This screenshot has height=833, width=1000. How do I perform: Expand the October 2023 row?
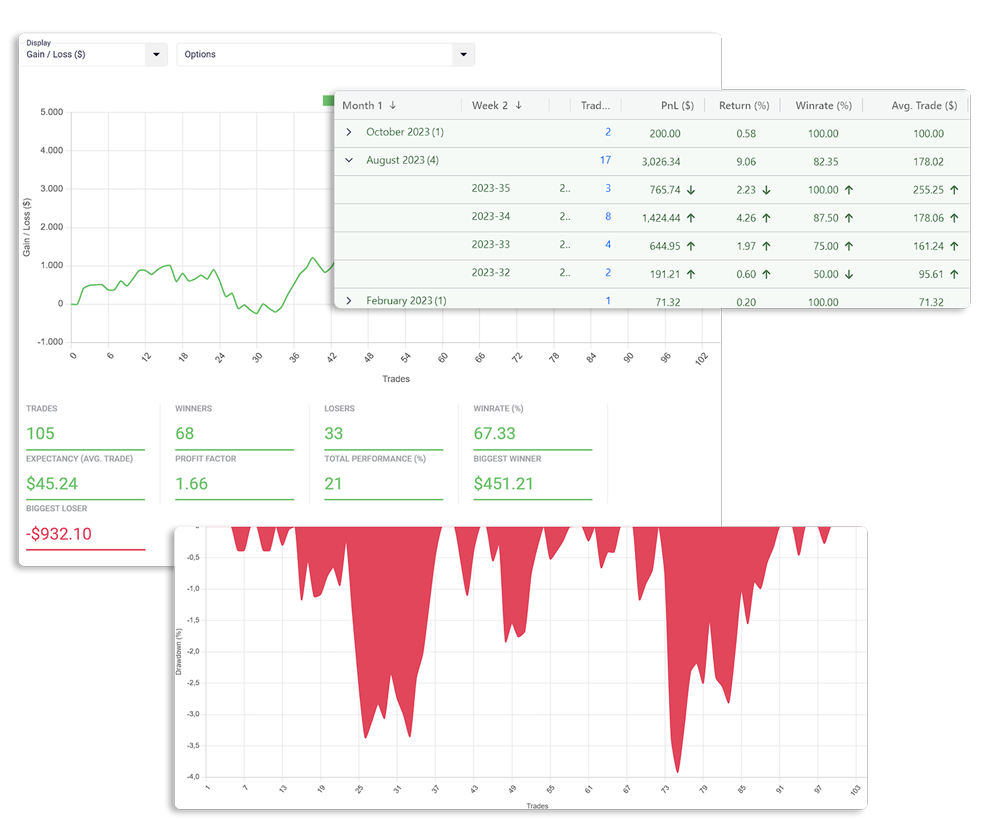point(347,132)
